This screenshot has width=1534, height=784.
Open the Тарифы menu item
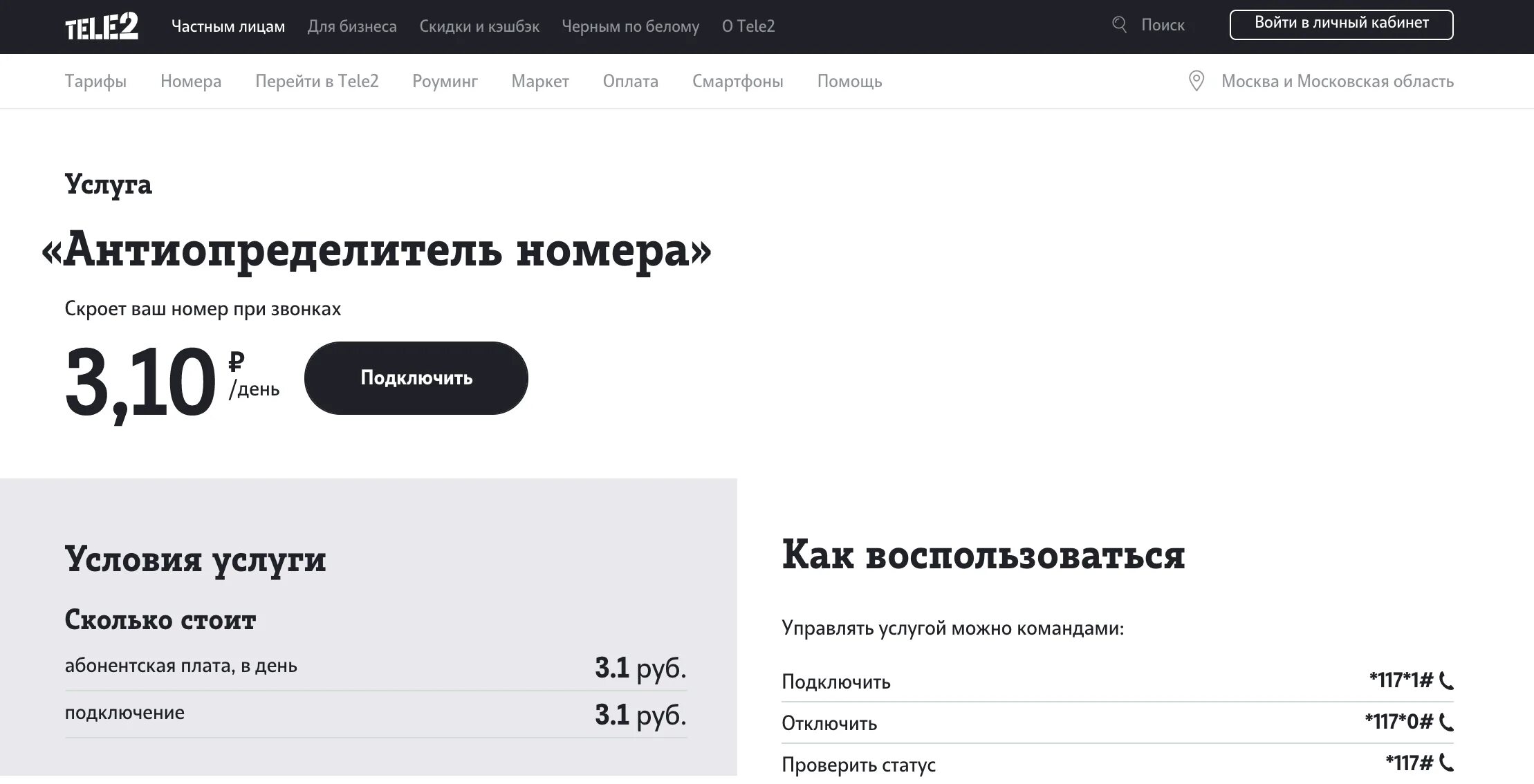(95, 82)
